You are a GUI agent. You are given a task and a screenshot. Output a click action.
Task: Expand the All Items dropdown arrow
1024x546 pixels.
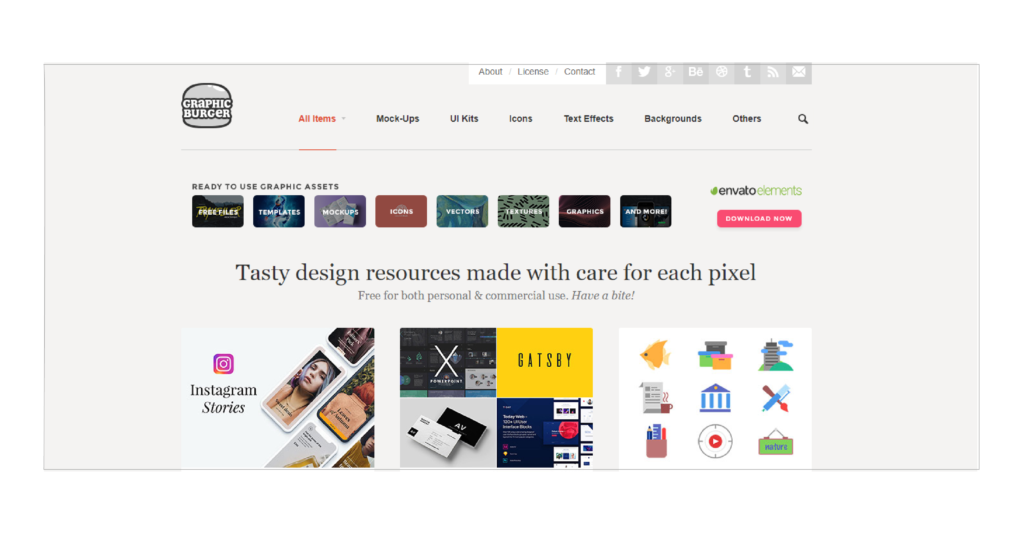[344, 119]
